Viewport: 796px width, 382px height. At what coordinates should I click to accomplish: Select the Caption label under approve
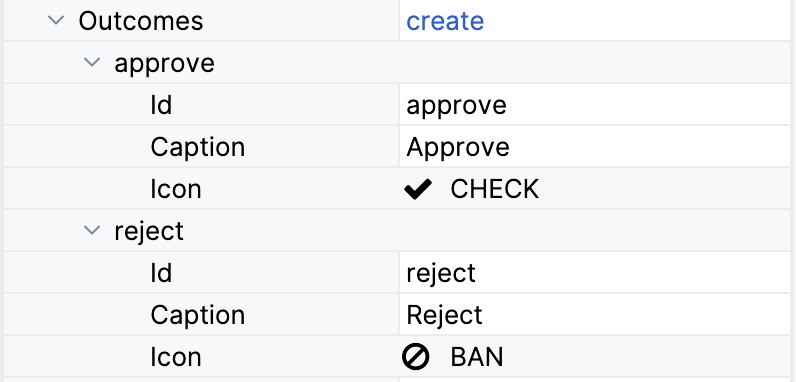coord(197,147)
